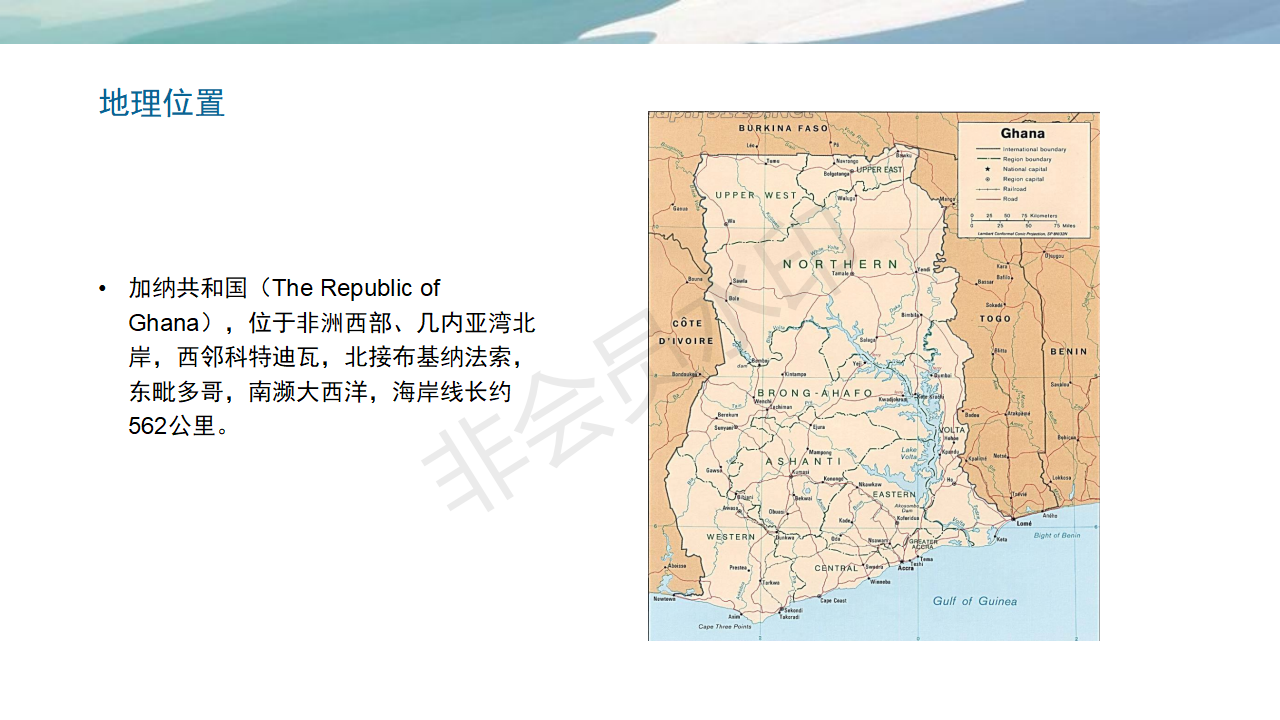Image resolution: width=1280 pixels, height=720 pixels.
Task: Click the UPPER WEST region label
Action: click(x=756, y=195)
